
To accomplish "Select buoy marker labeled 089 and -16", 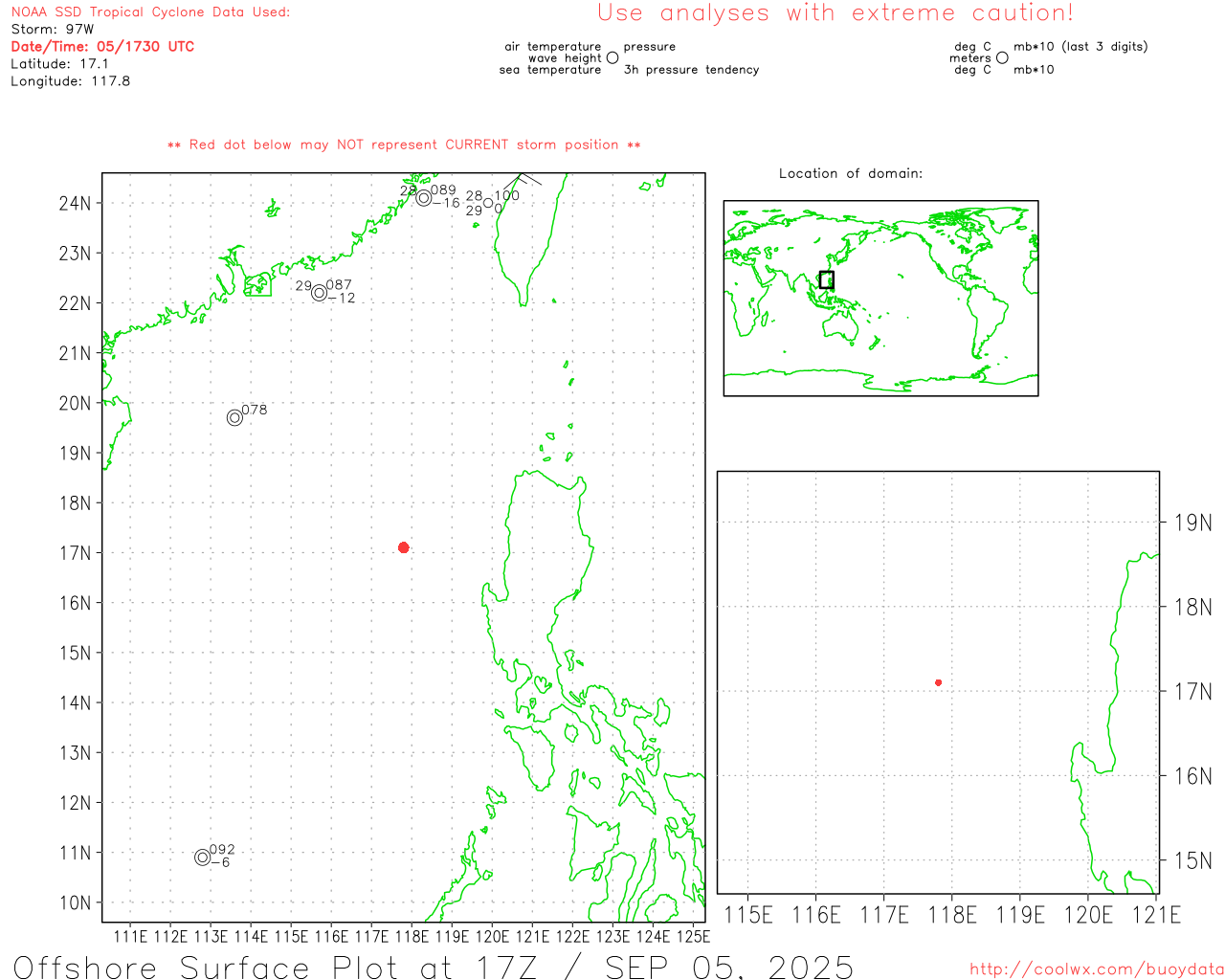I will [x=424, y=198].
